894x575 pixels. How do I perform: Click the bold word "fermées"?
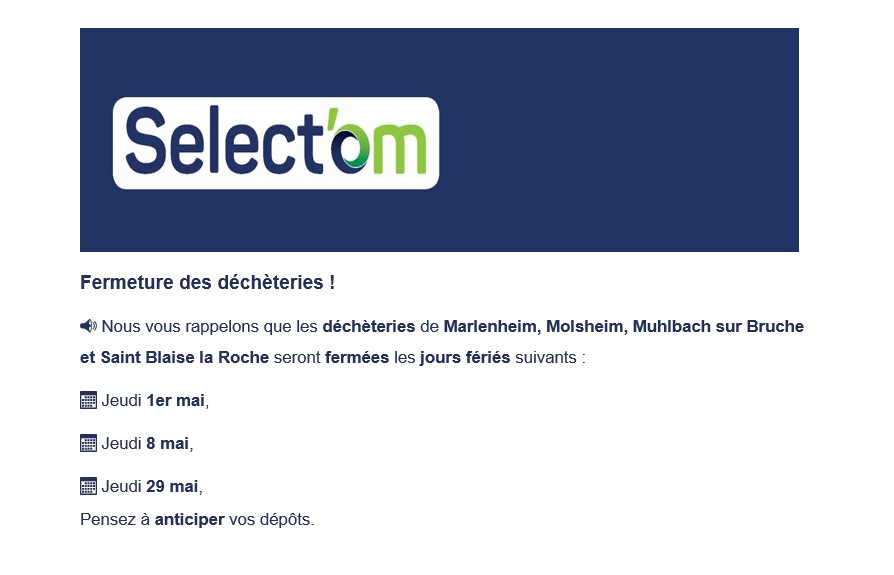coord(357,357)
